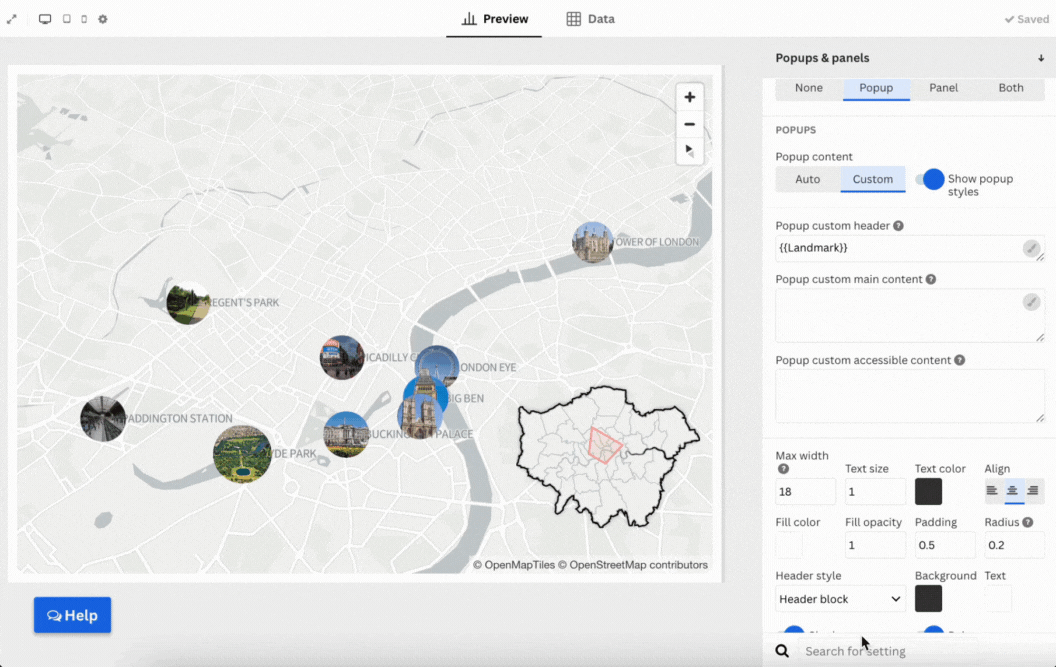Switch to the Data tab
The image size is (1056, 667).
[x=590, y=19]
